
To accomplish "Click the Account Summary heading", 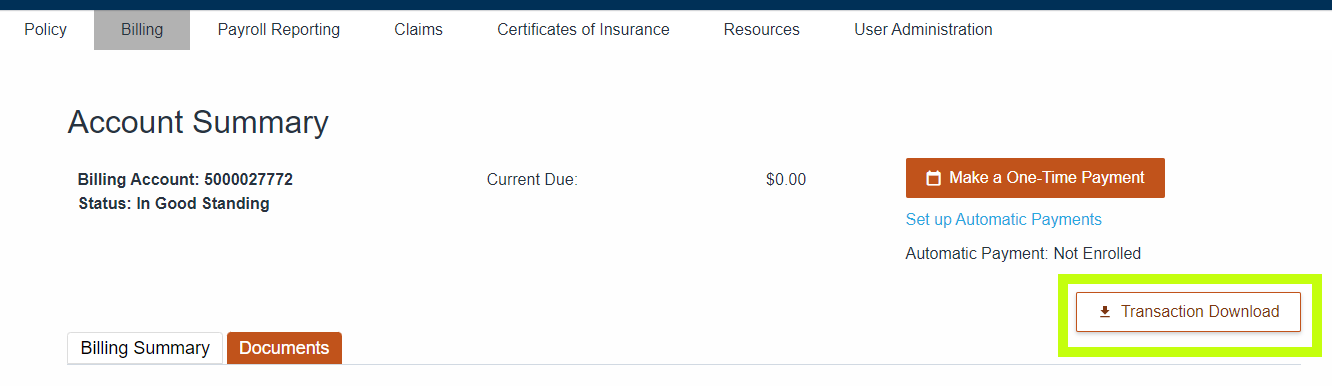I will (x=198, y=122).
